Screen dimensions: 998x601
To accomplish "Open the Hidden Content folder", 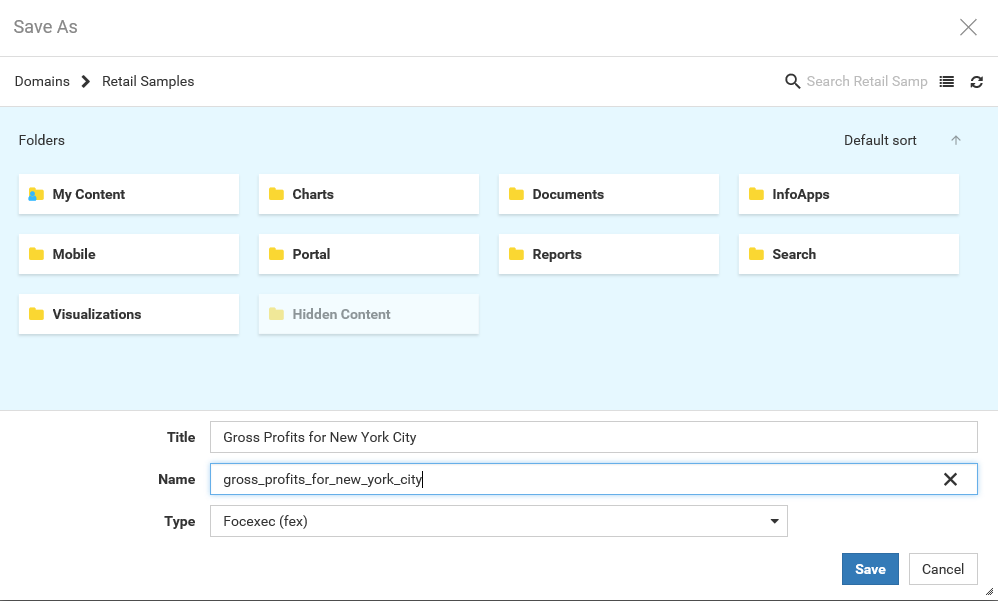I will coord(369,314).
